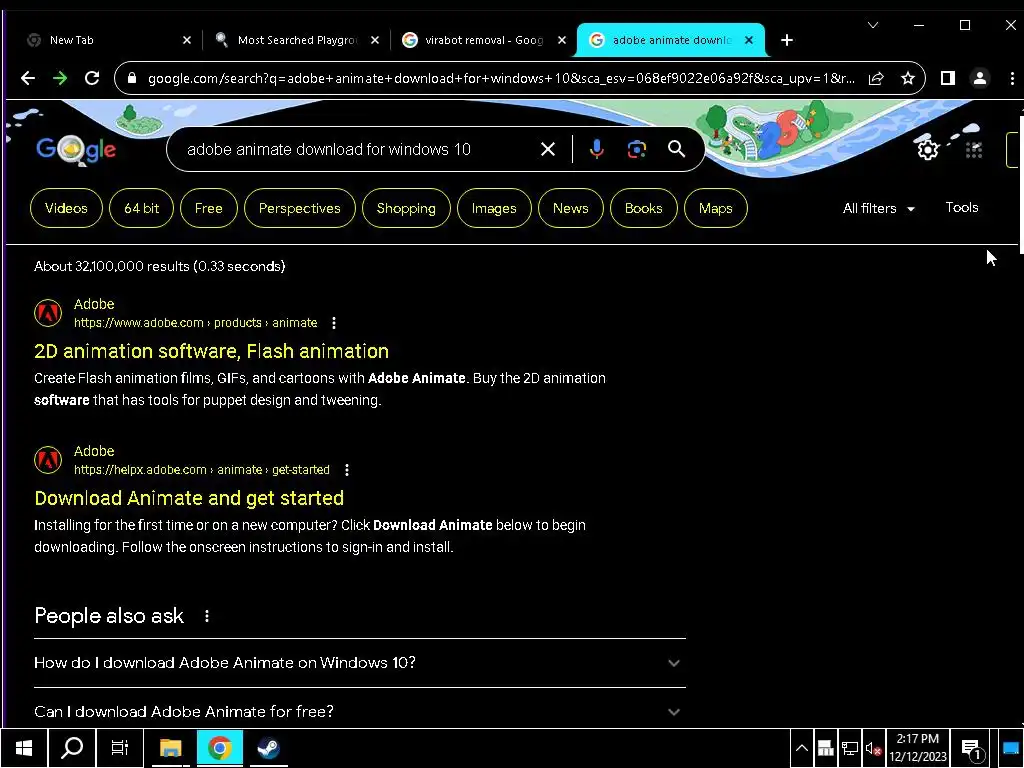This screenshot has width=1024, height=768.
Task: Open People also ask options menu
Action: pos(206,616)
